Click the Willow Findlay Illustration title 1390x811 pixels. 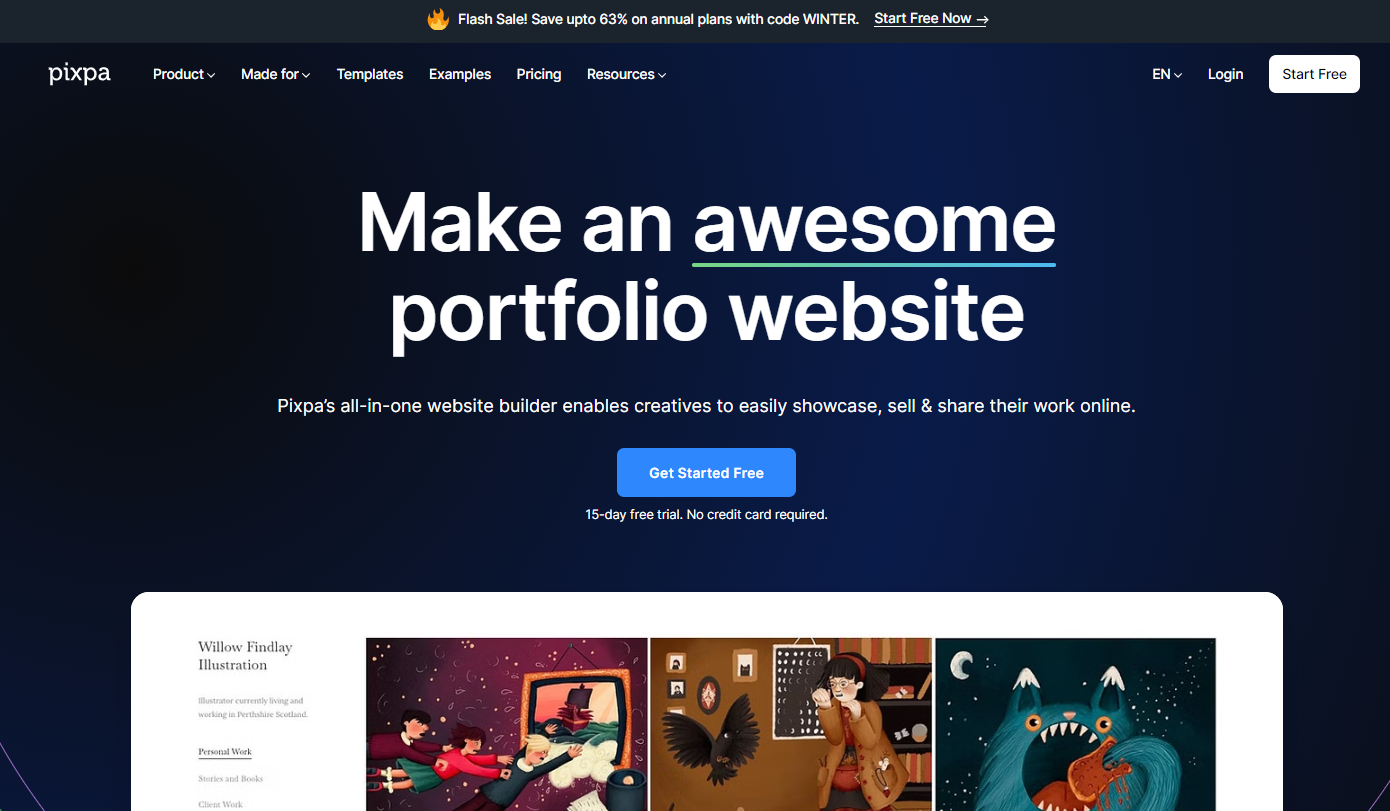(245, 656)
